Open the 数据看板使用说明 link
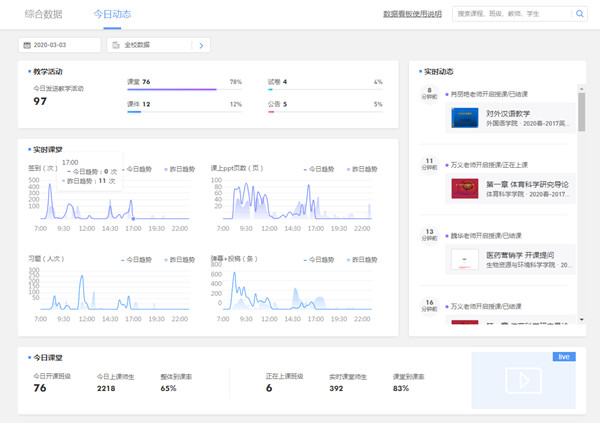The image size is (600, 423). point(412,14)
